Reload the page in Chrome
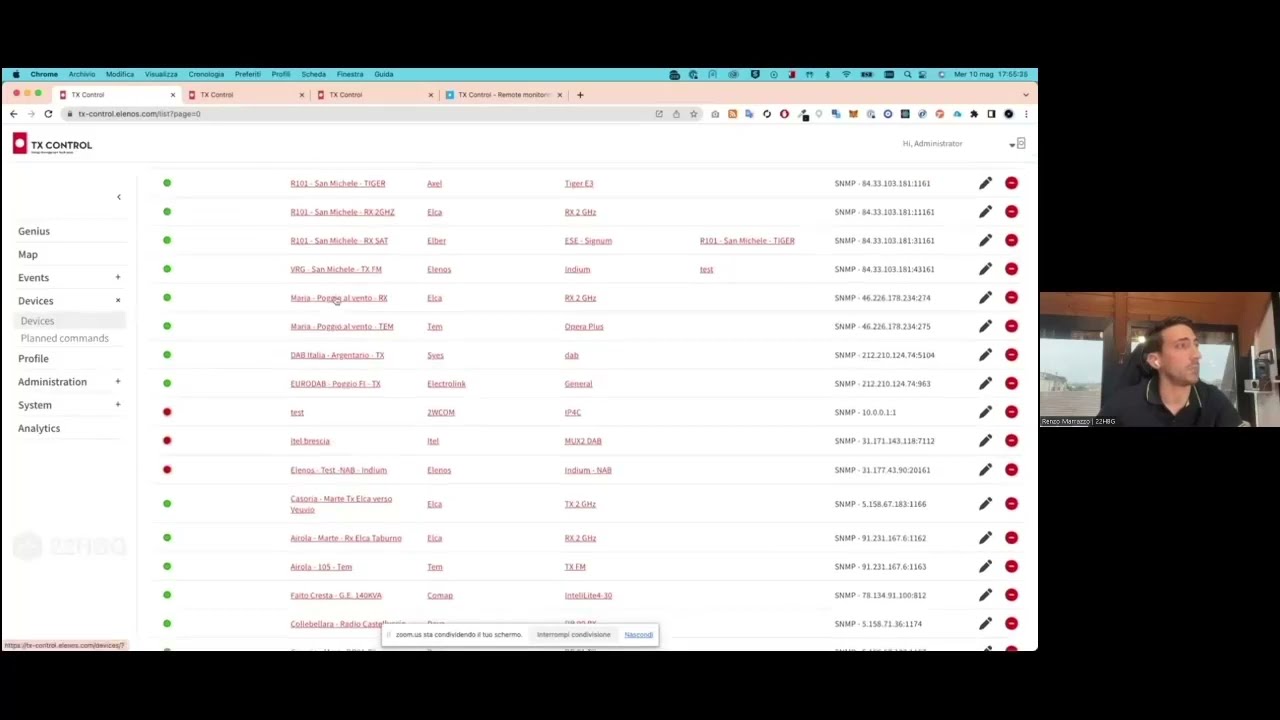 tap(48, 114)
